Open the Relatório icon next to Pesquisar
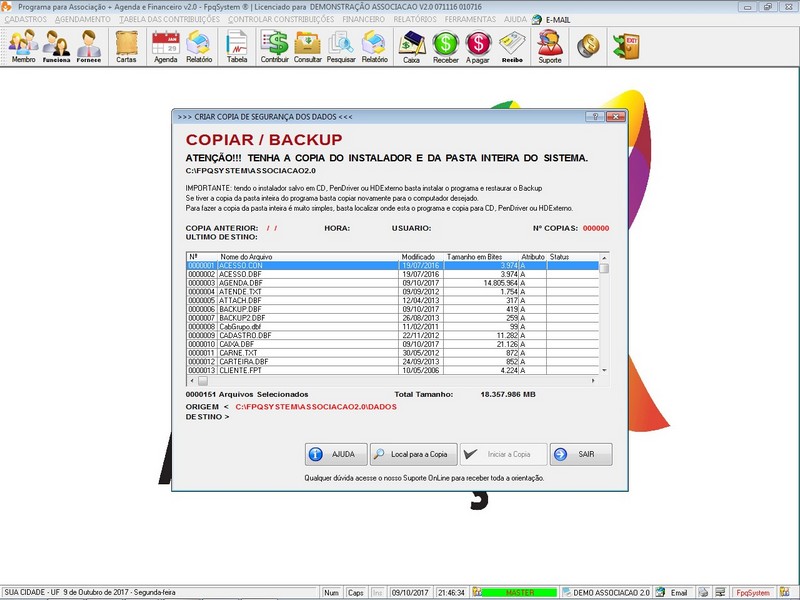The image size is (800, 600). click(374, 46)
